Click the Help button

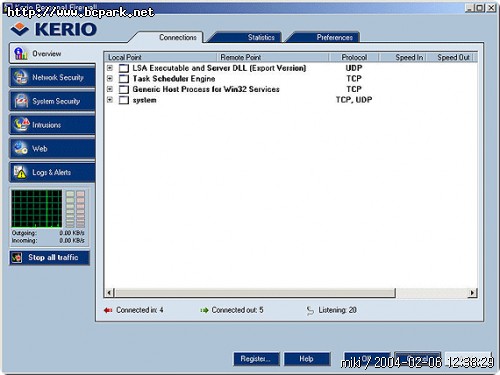coord(307,359)
